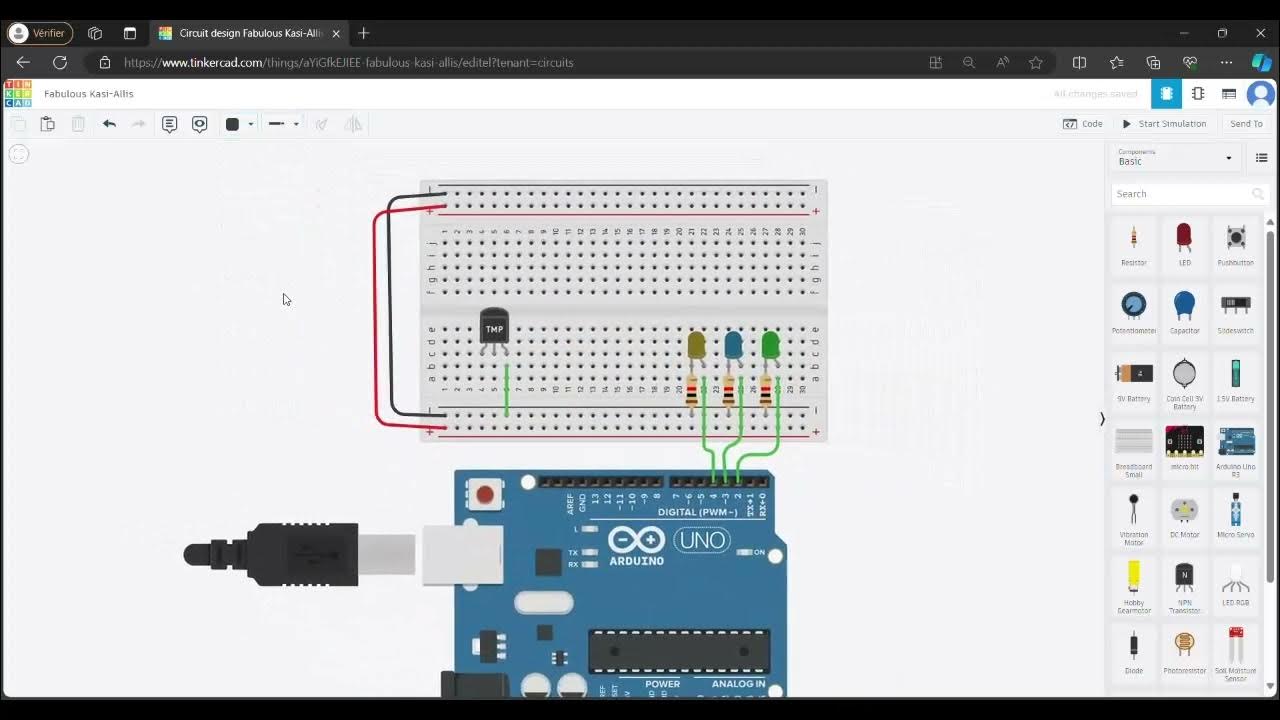Click the Mirror flip icon
Image resolution: width=1280 pixels, height=720 pixels.
point(353,124)
